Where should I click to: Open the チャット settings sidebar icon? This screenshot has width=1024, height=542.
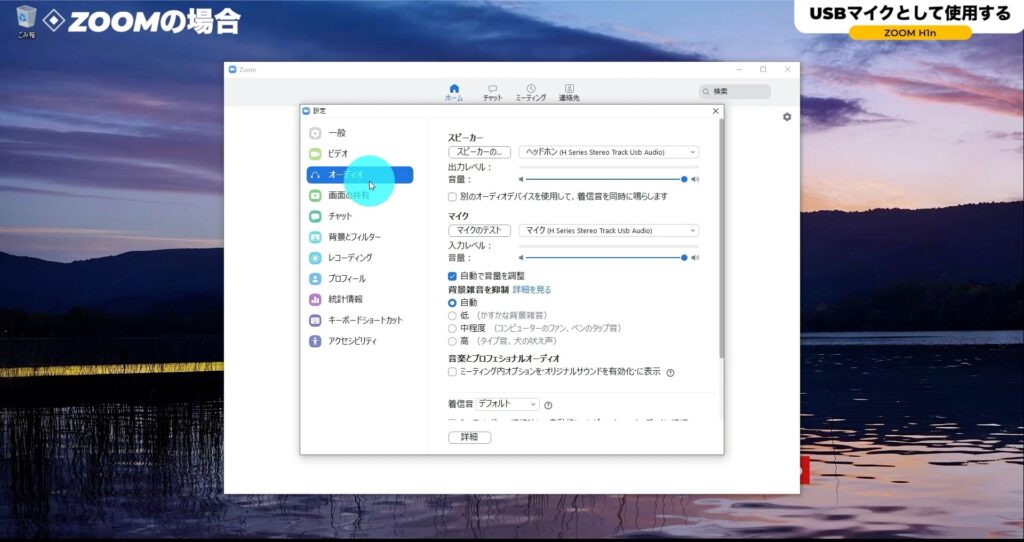pos(315,216)
